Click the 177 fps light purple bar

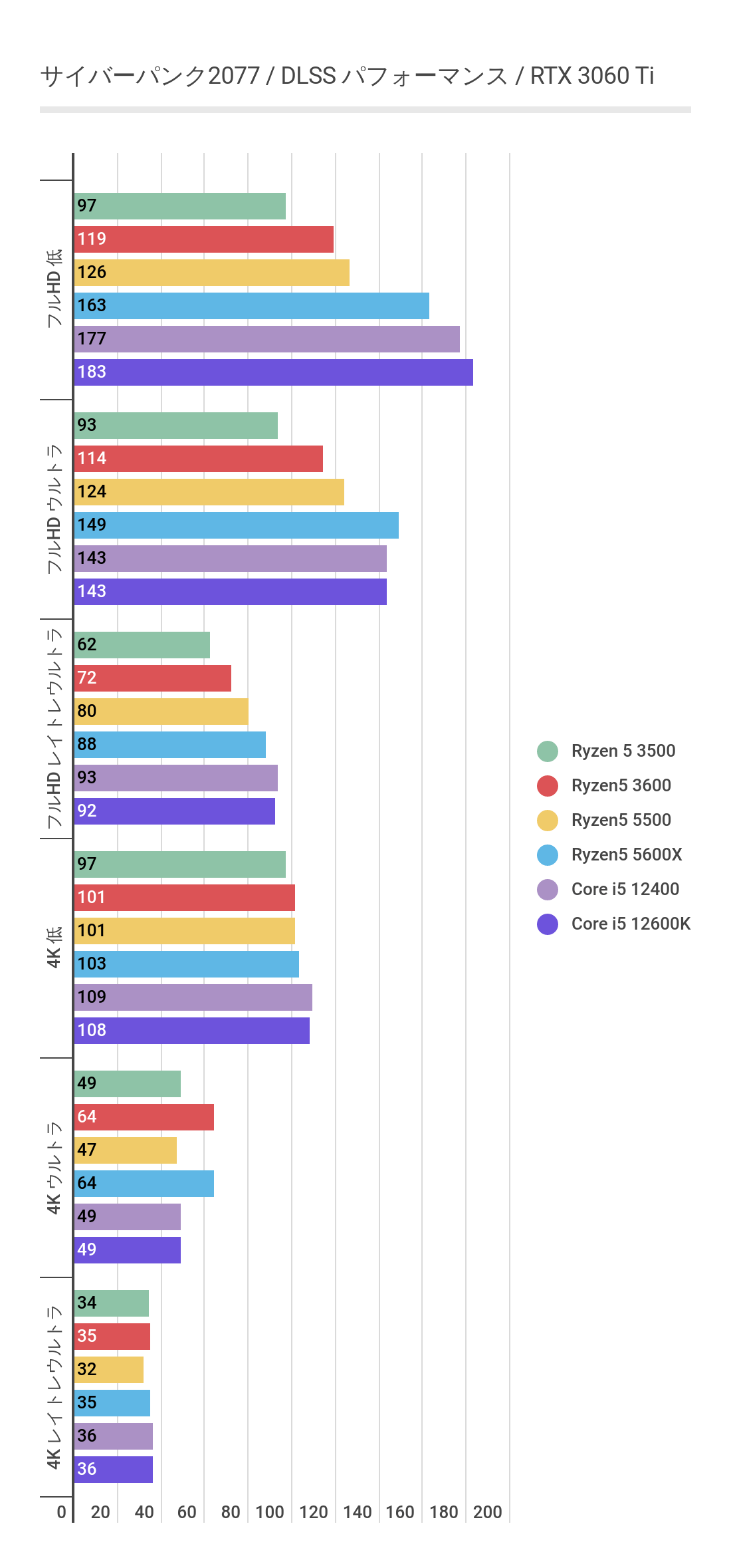(x=267, y=339)
